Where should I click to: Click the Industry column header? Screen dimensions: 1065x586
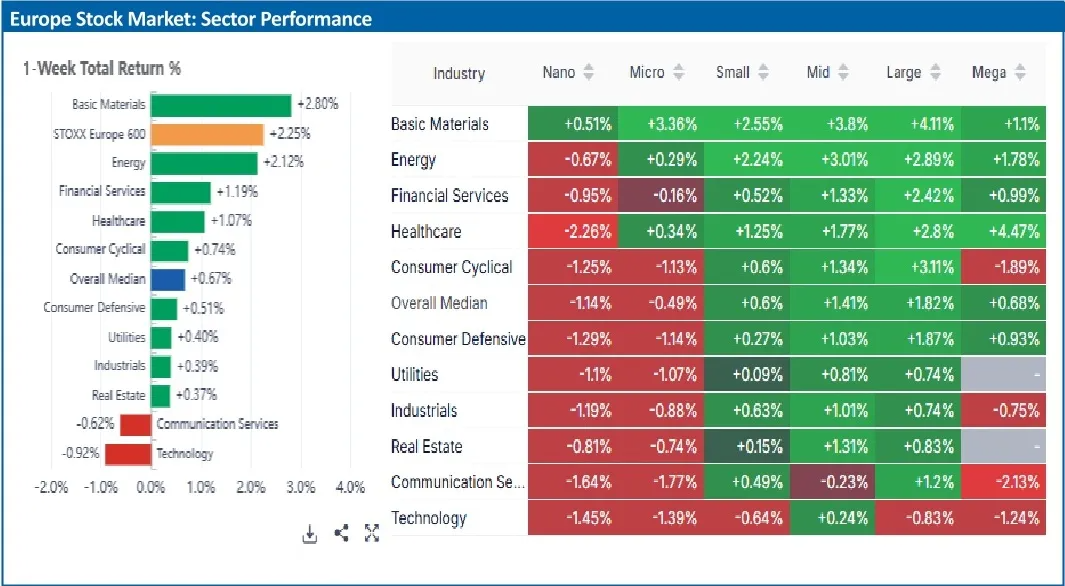tap(459, 73)
